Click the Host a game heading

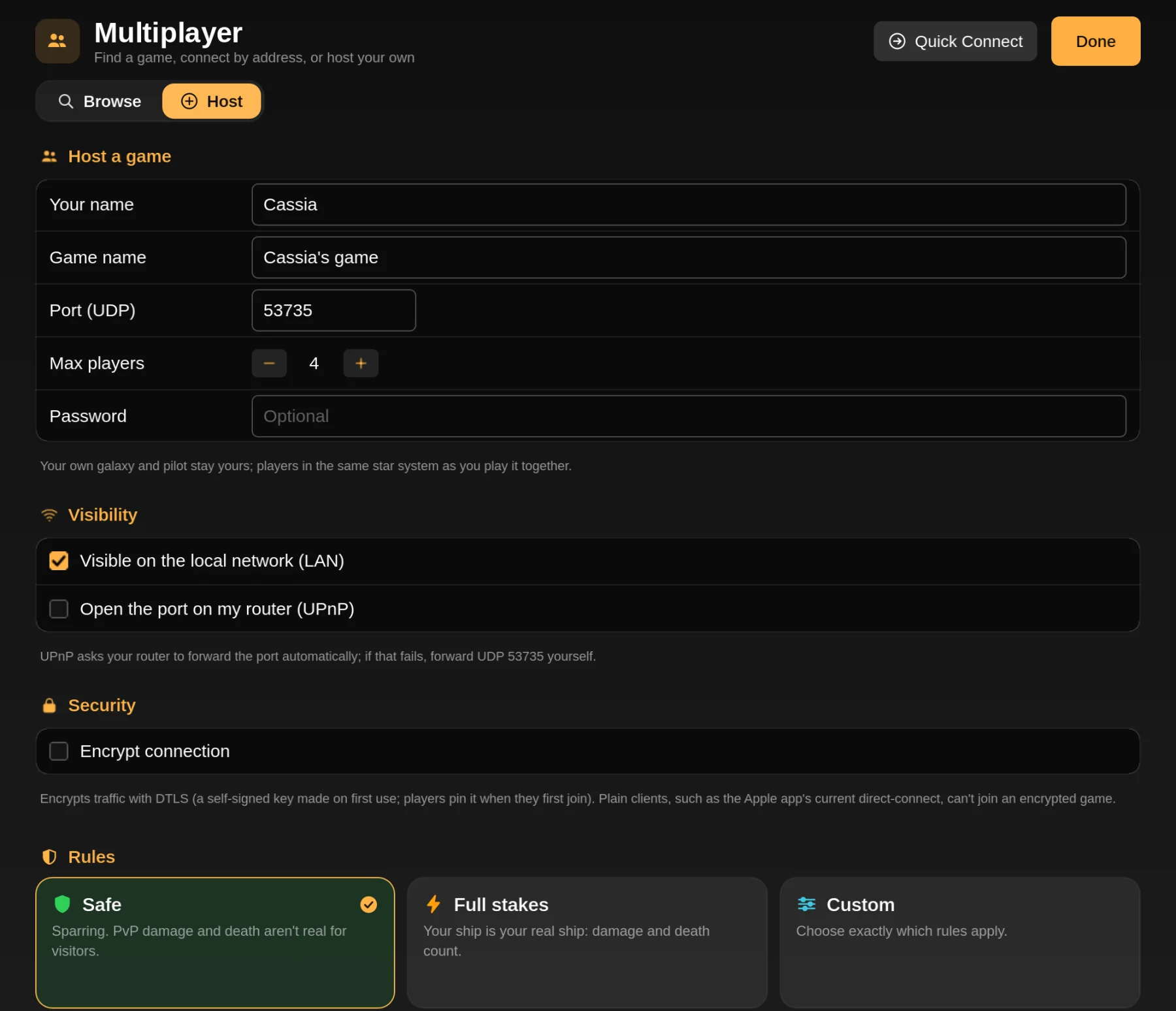120,157
